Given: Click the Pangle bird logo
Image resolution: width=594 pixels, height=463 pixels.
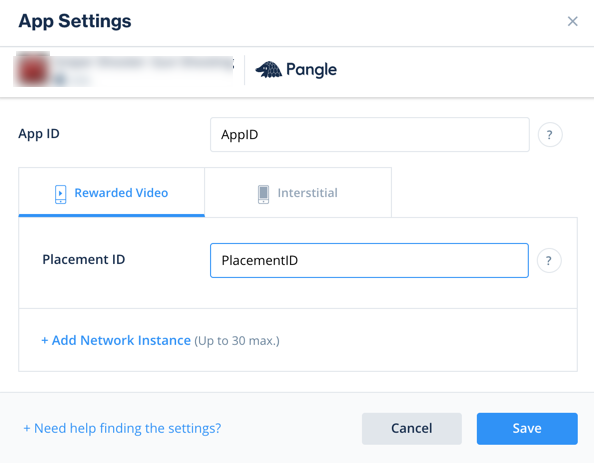Looking at the screenshot, I should click(x=269, y=70).
